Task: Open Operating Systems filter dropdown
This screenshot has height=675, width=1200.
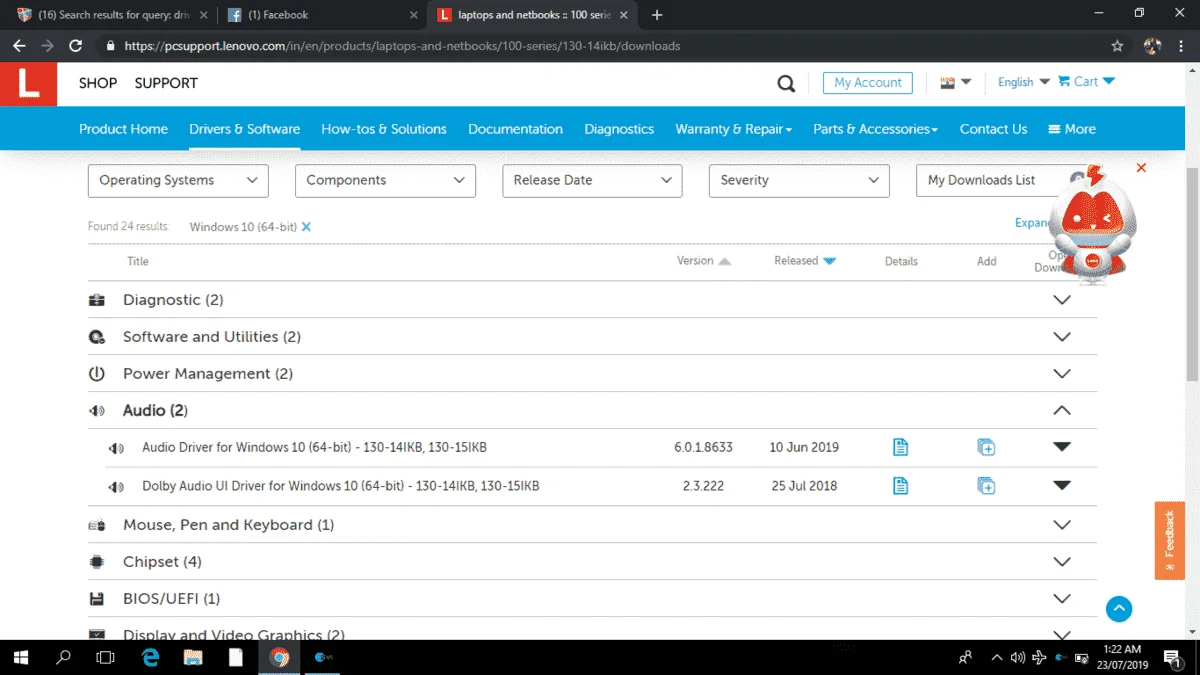Action: [178, 180]
